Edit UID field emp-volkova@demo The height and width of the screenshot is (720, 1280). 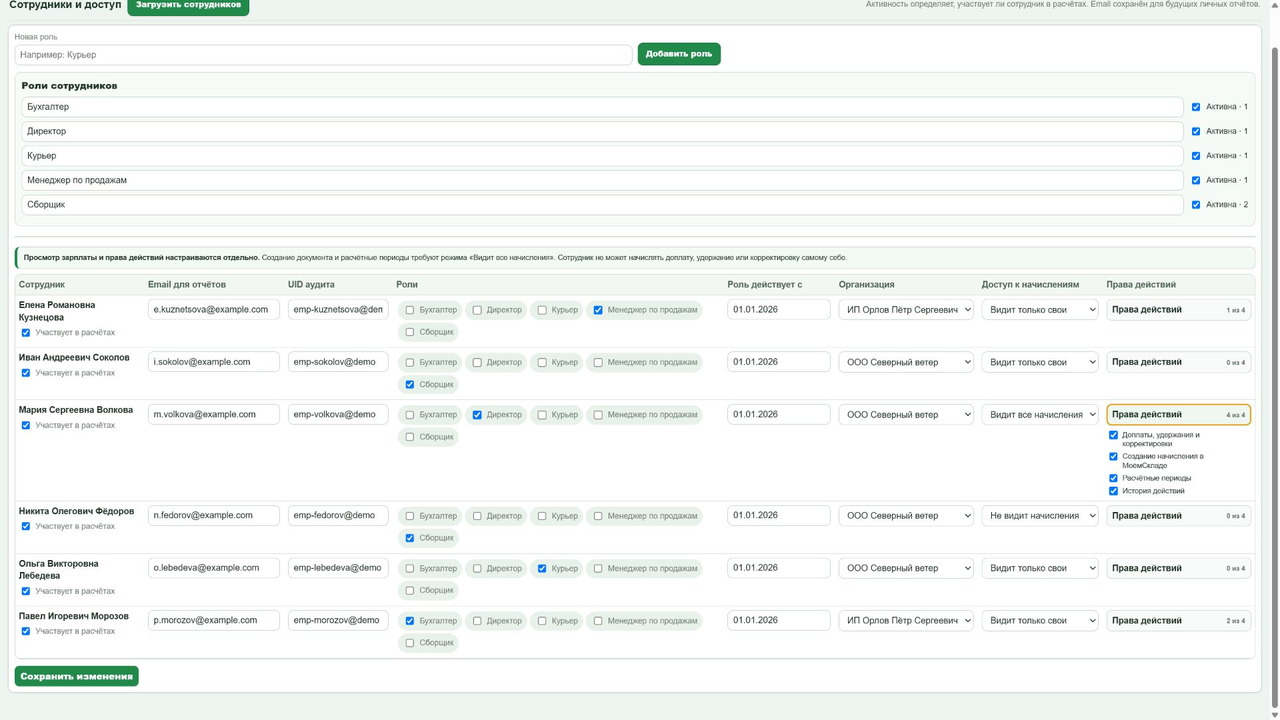338,415
